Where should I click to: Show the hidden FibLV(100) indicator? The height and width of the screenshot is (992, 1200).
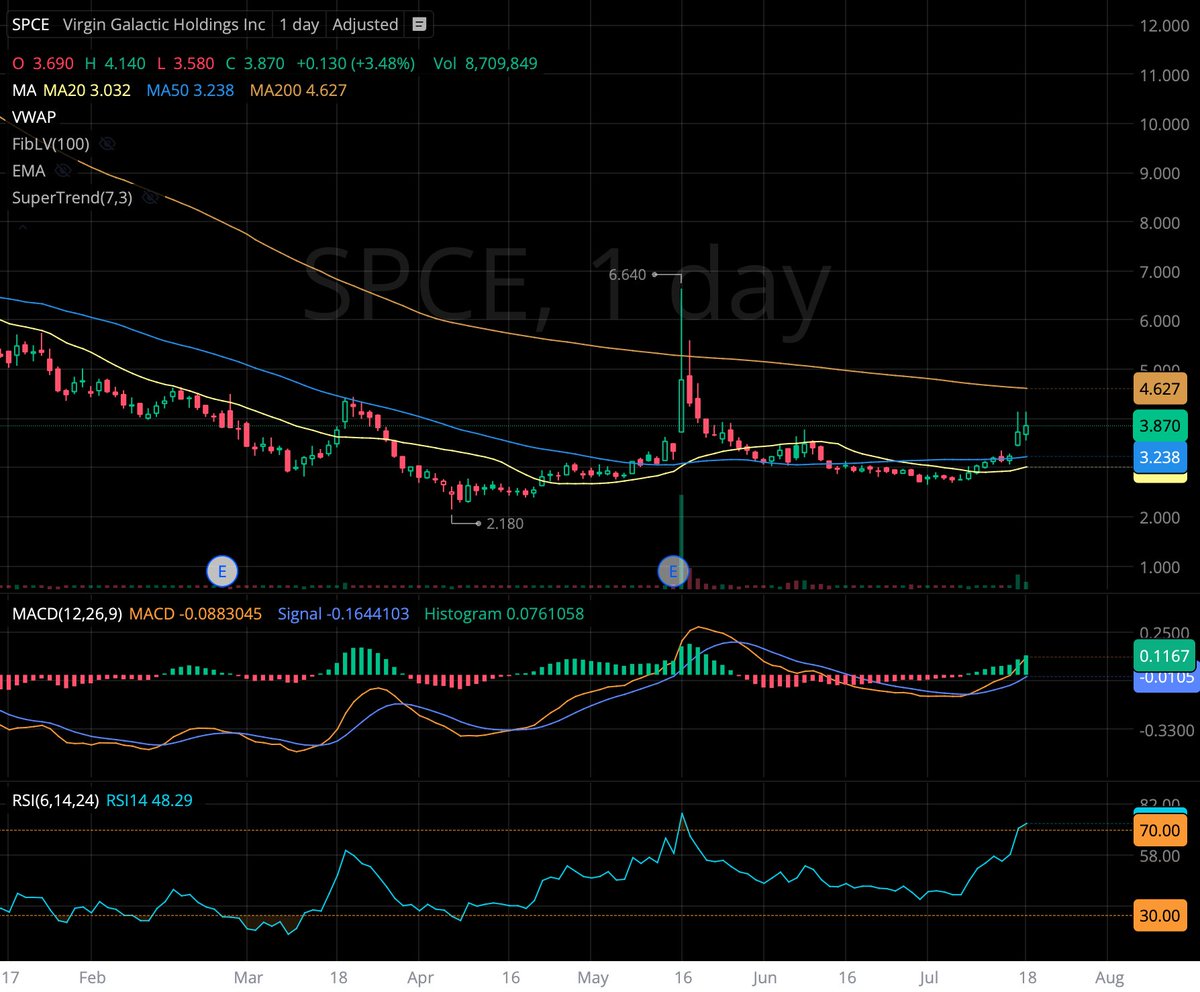pyautogui.click(x=108, y=144)
